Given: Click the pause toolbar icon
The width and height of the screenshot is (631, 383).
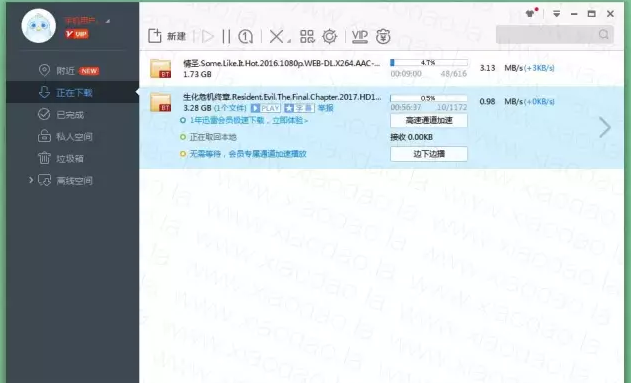Looking at the screenshot, I should [x=226, y=37].
